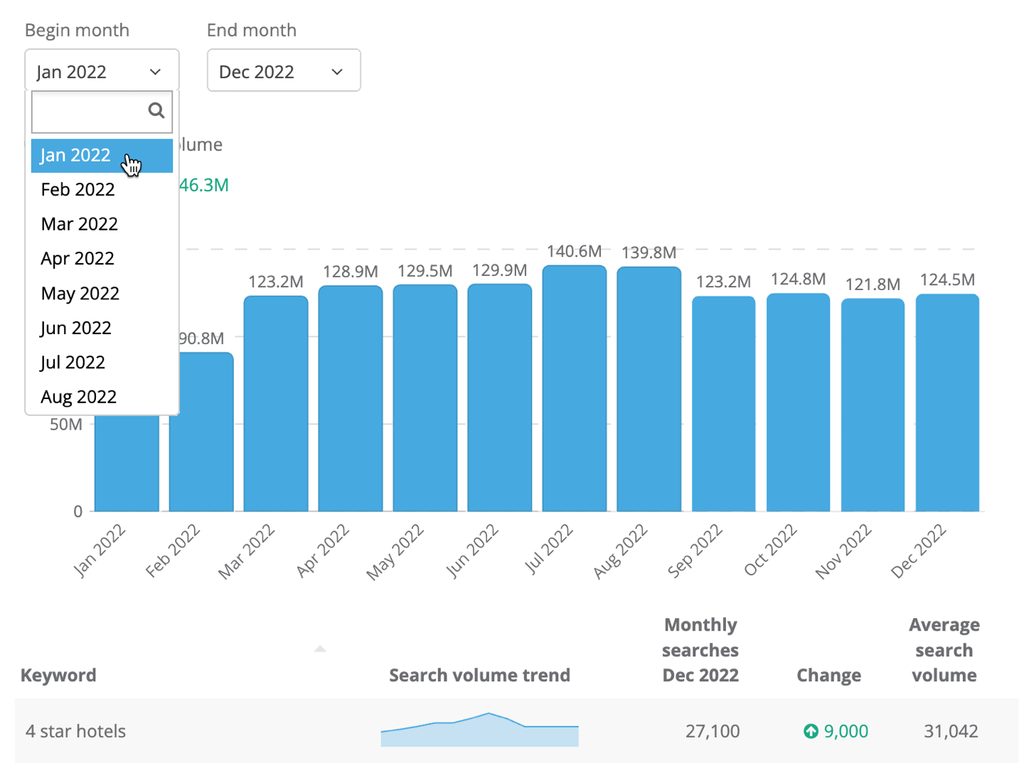This screenshot has height=768, width=1024.
Task: Pick Jun 2022 from the dropdown list
Action: (102, 328)
